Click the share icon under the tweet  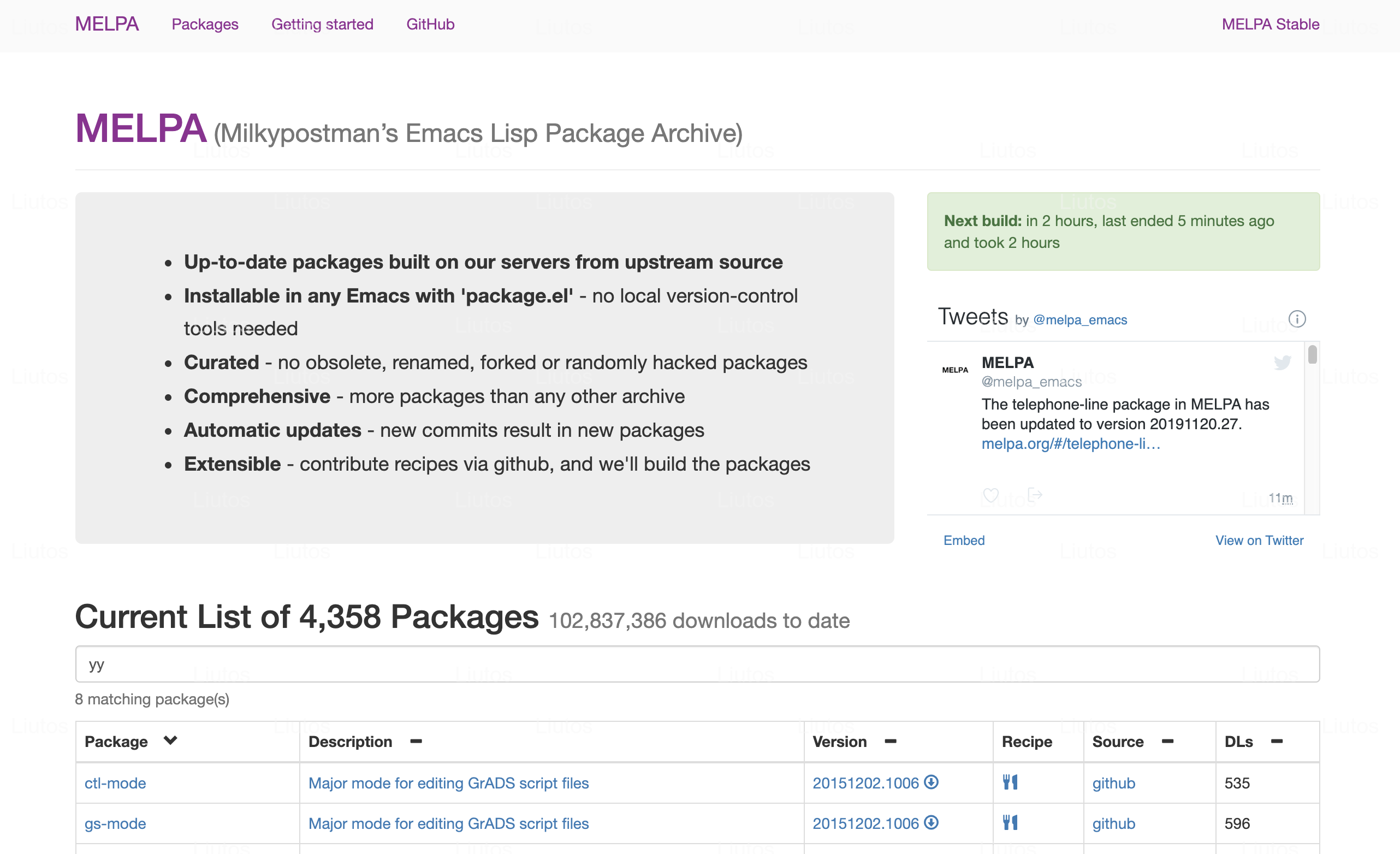(1035, 495)
